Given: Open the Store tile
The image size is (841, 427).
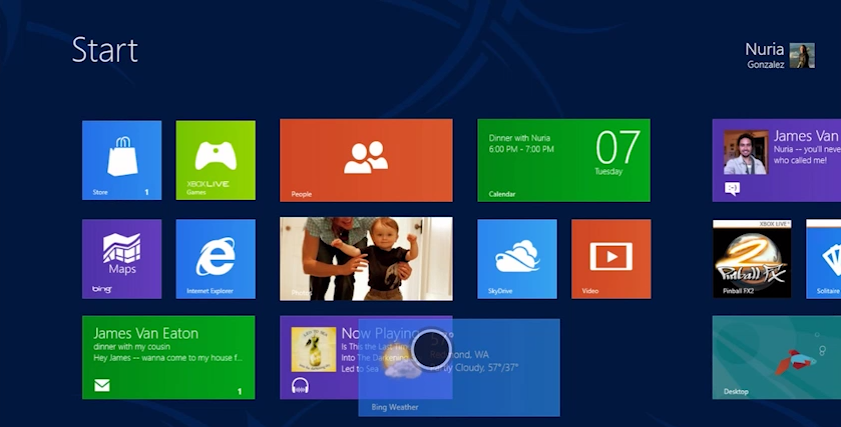Looking at the screenshot, I should (x=122, y=160).
